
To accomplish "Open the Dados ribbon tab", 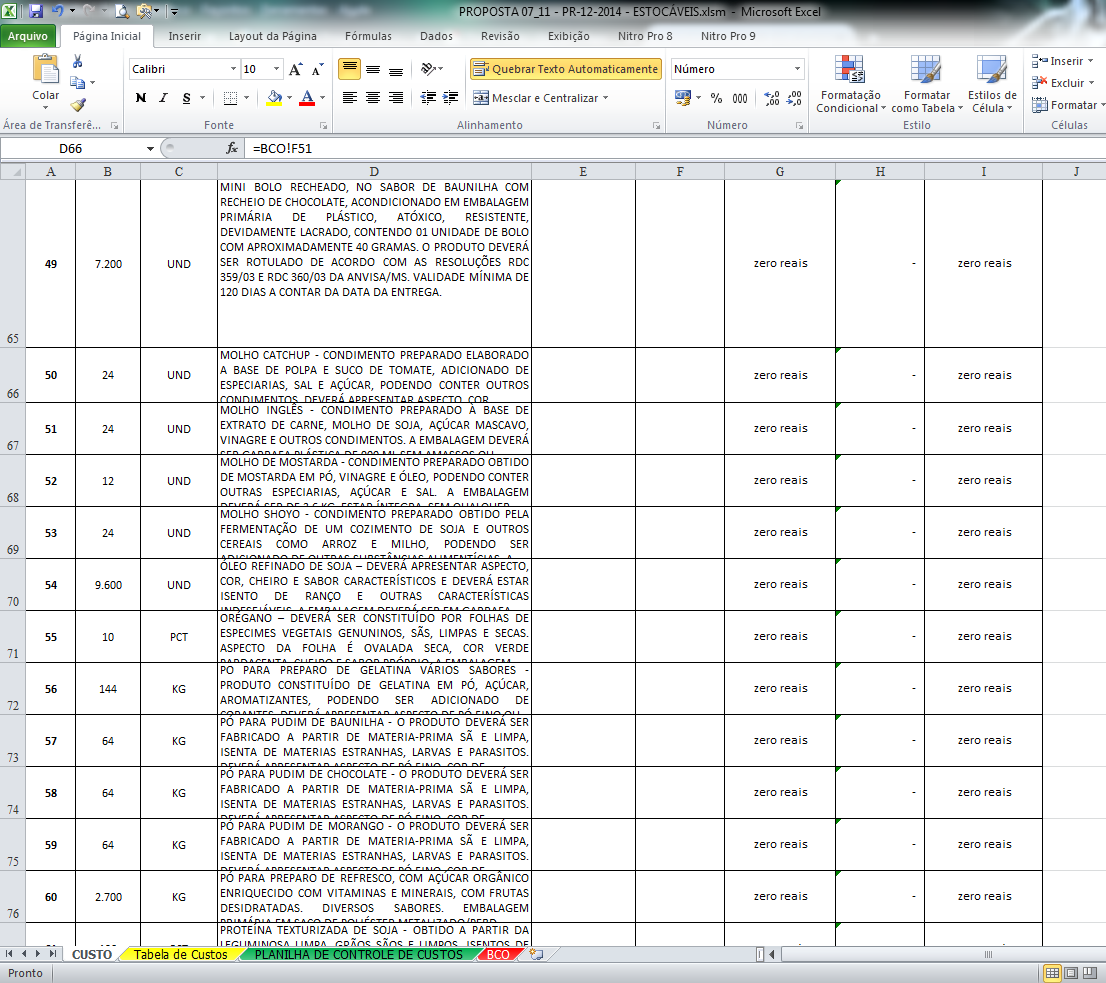I will click(x=436, y=36).
